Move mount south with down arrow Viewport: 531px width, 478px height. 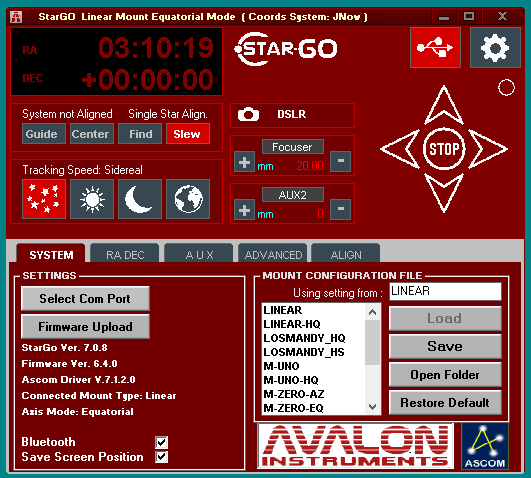(x=444, y=192)
